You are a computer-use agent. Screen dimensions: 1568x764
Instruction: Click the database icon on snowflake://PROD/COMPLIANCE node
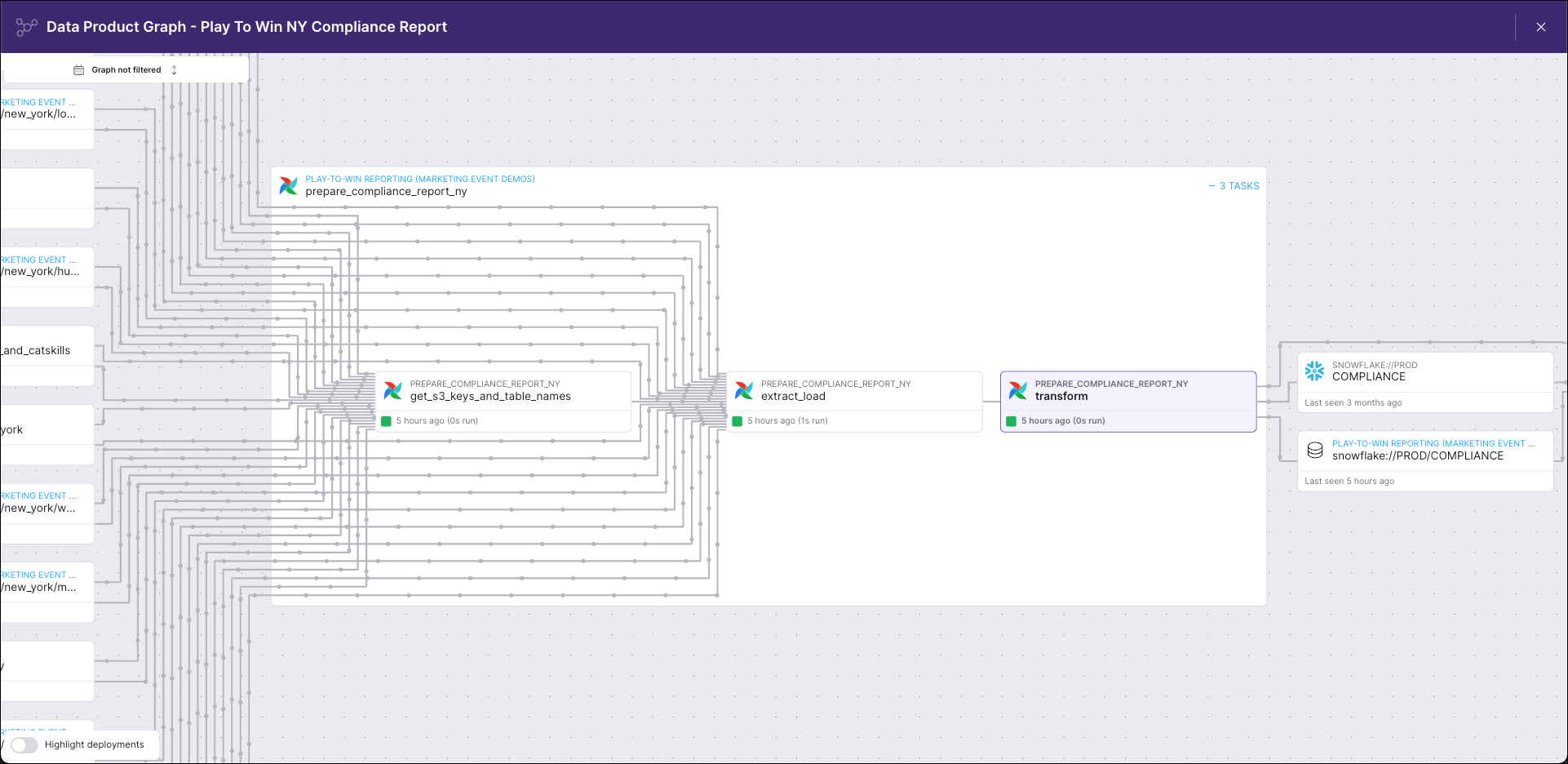1315,450
